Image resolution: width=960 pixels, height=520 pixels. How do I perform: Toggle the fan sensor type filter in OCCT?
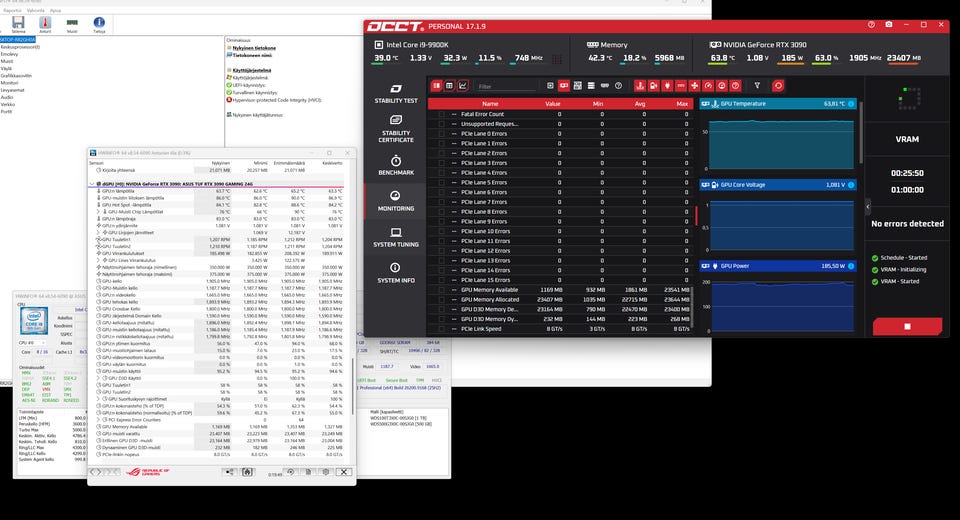coord(694,86)
